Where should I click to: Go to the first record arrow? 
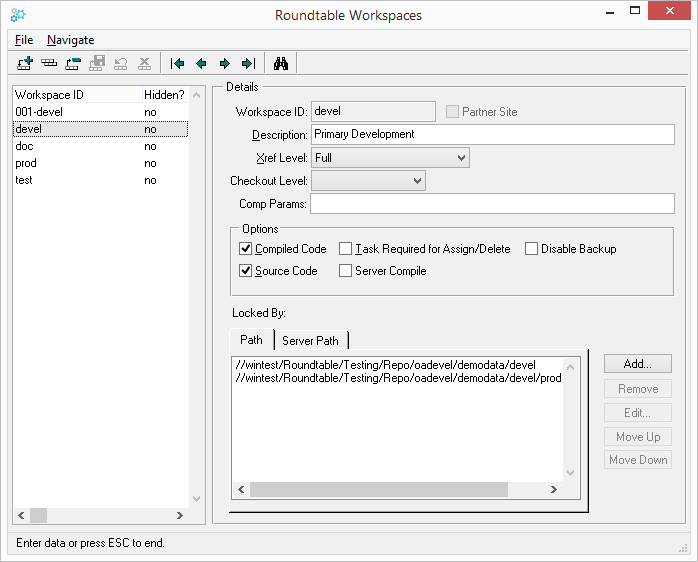pos(177,64)
